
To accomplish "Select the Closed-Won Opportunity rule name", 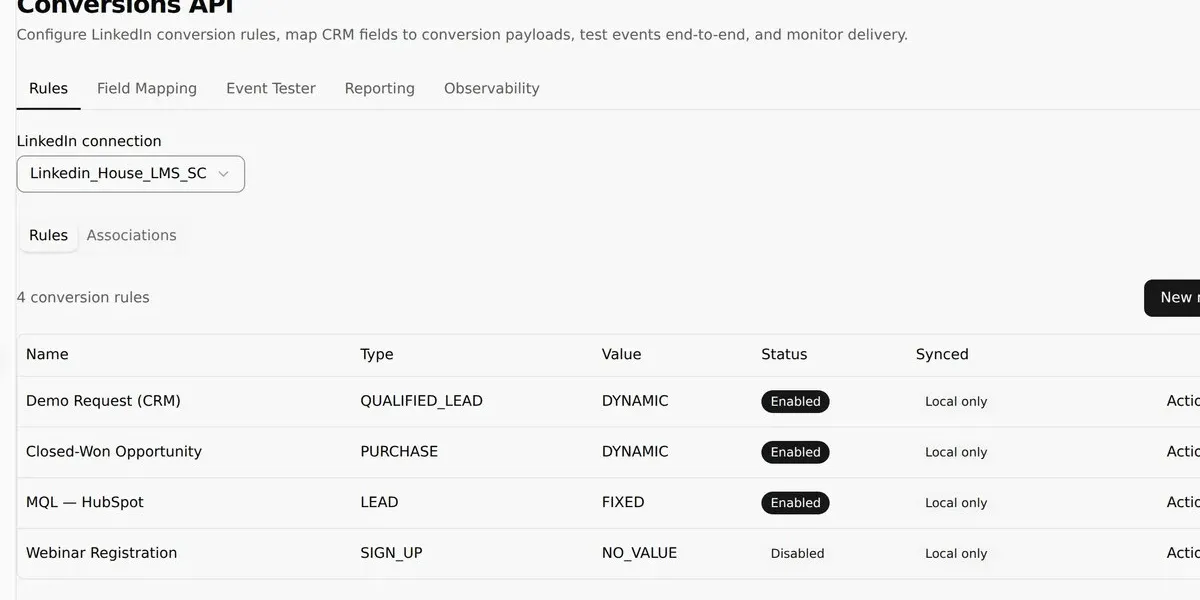I will point(114,452).
